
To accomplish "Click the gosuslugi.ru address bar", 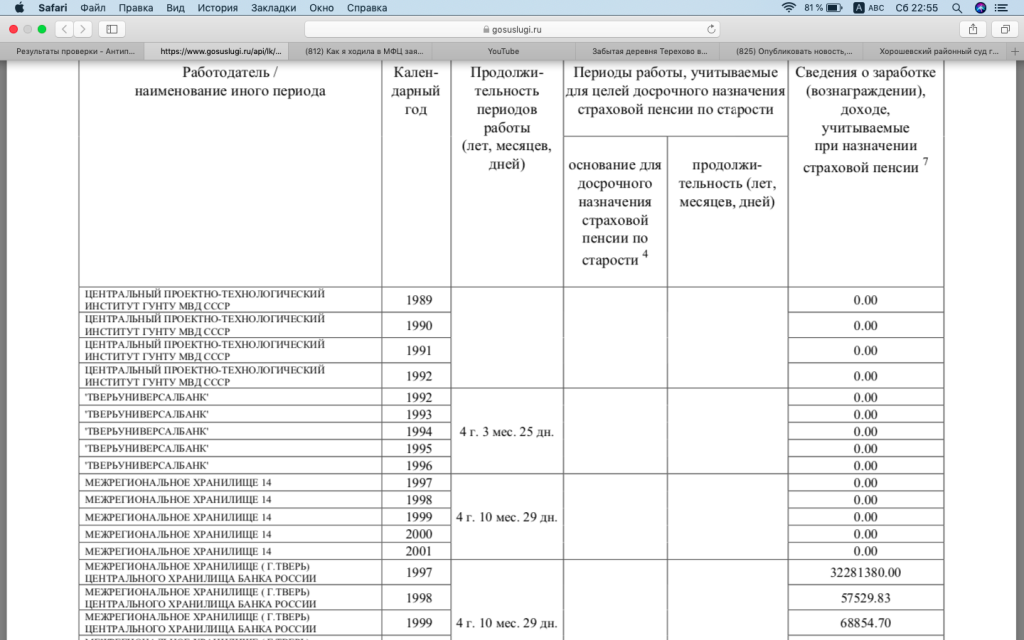I will 510,29.
